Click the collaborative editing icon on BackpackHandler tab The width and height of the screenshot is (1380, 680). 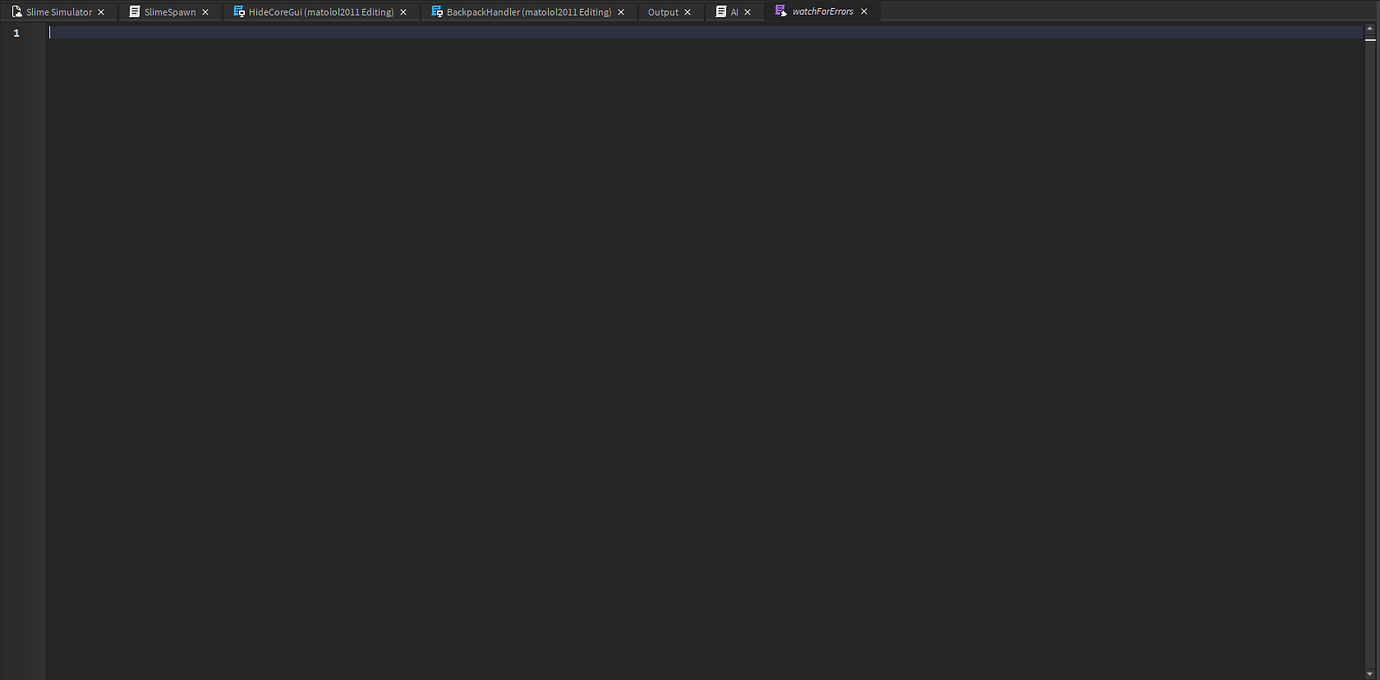[x=438, y=11]
